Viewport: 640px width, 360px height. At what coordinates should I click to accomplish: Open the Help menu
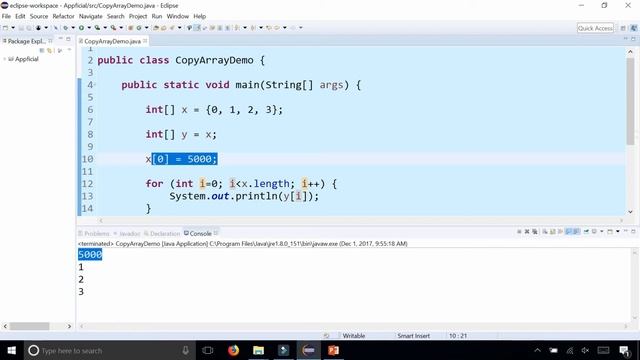[200, 16]
